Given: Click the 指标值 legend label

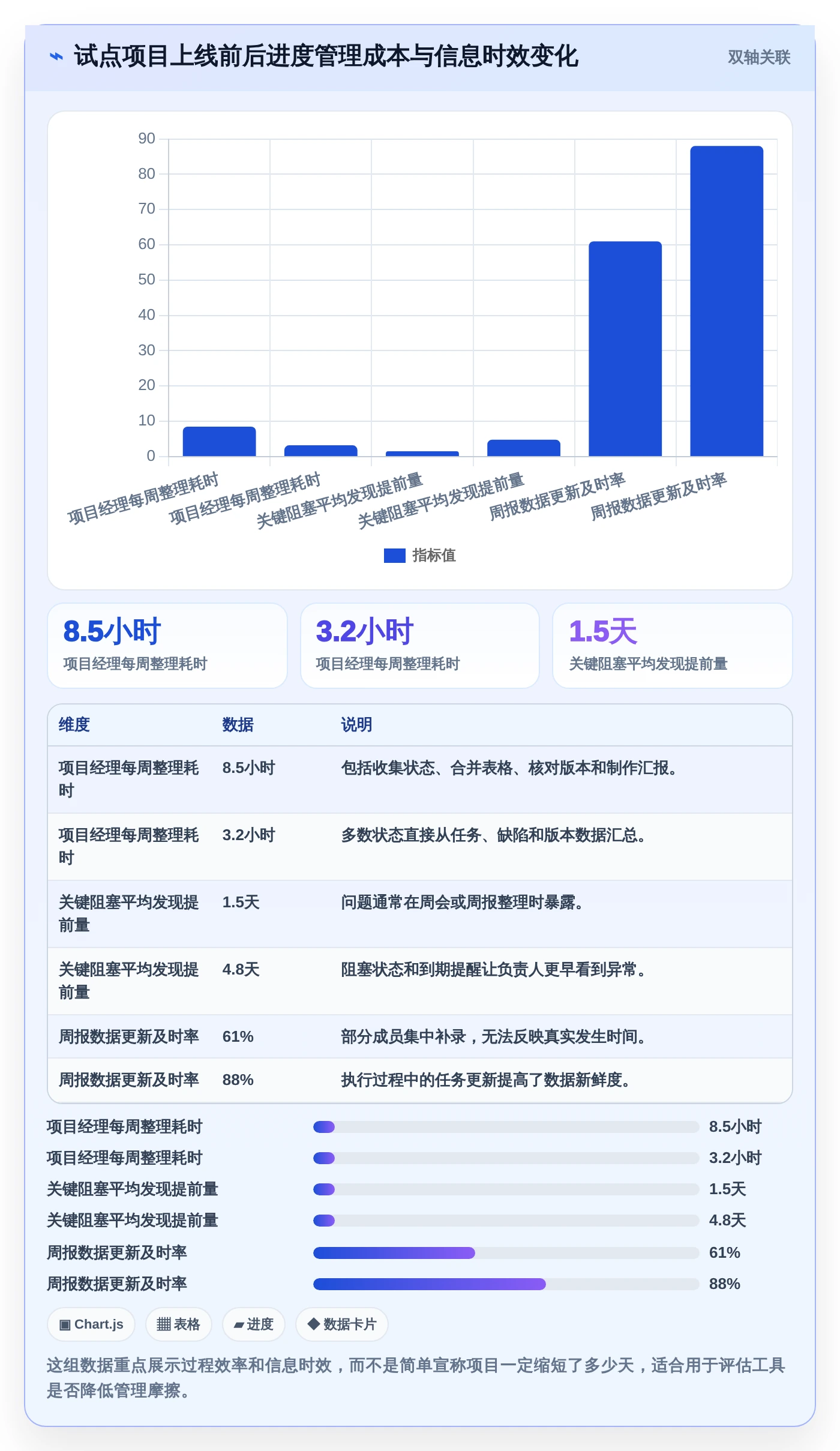Looking at the screenshot, I should (x=434, y=556).
